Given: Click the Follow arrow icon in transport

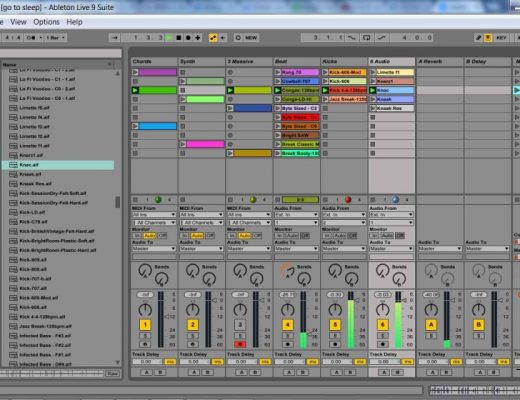Looking at the screenshot, I should [115, 38].
